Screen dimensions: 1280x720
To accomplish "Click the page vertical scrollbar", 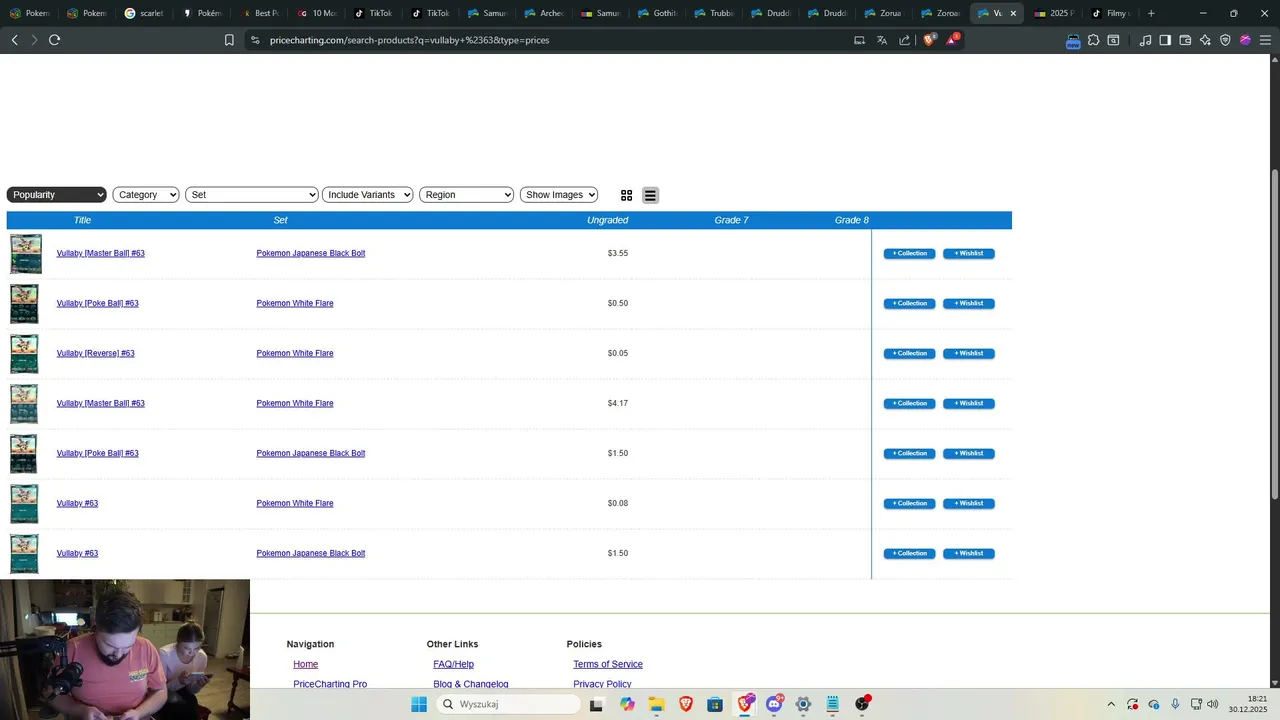I will [1274, 335].
